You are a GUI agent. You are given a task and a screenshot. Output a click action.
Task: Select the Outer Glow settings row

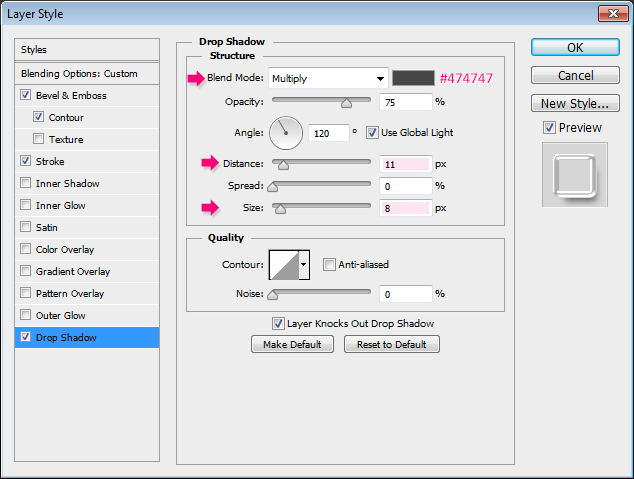pyautogui.click(x=87, y=315)
